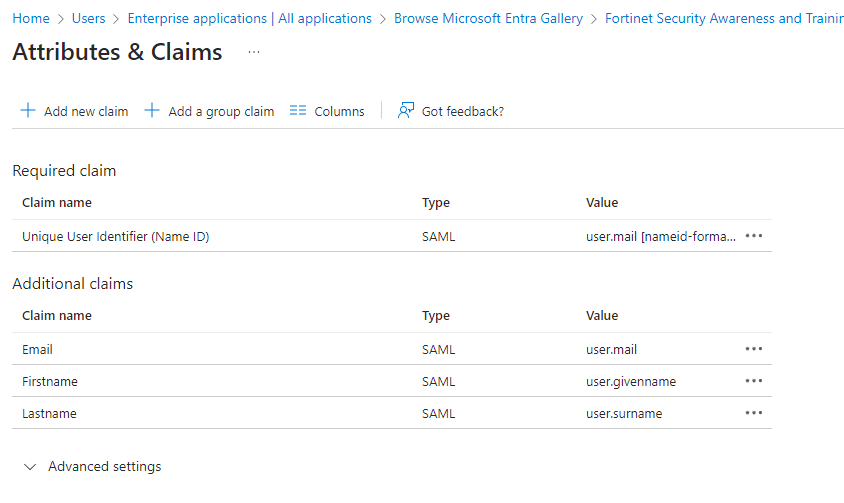Click the user.surname value

(624, 414)
